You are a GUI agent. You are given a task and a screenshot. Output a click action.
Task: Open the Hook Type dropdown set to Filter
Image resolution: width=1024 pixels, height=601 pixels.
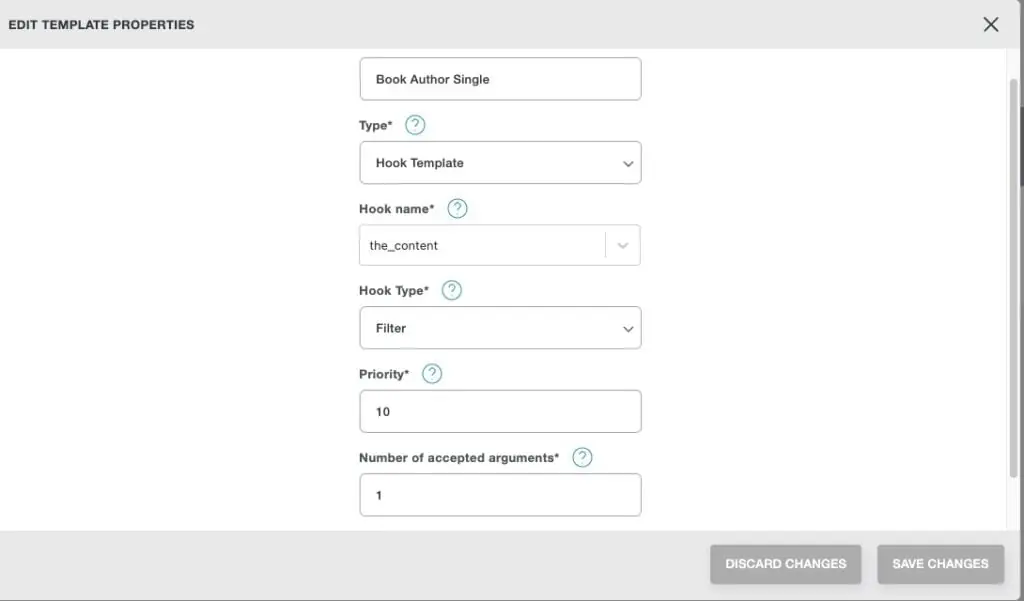pos(500,328)
